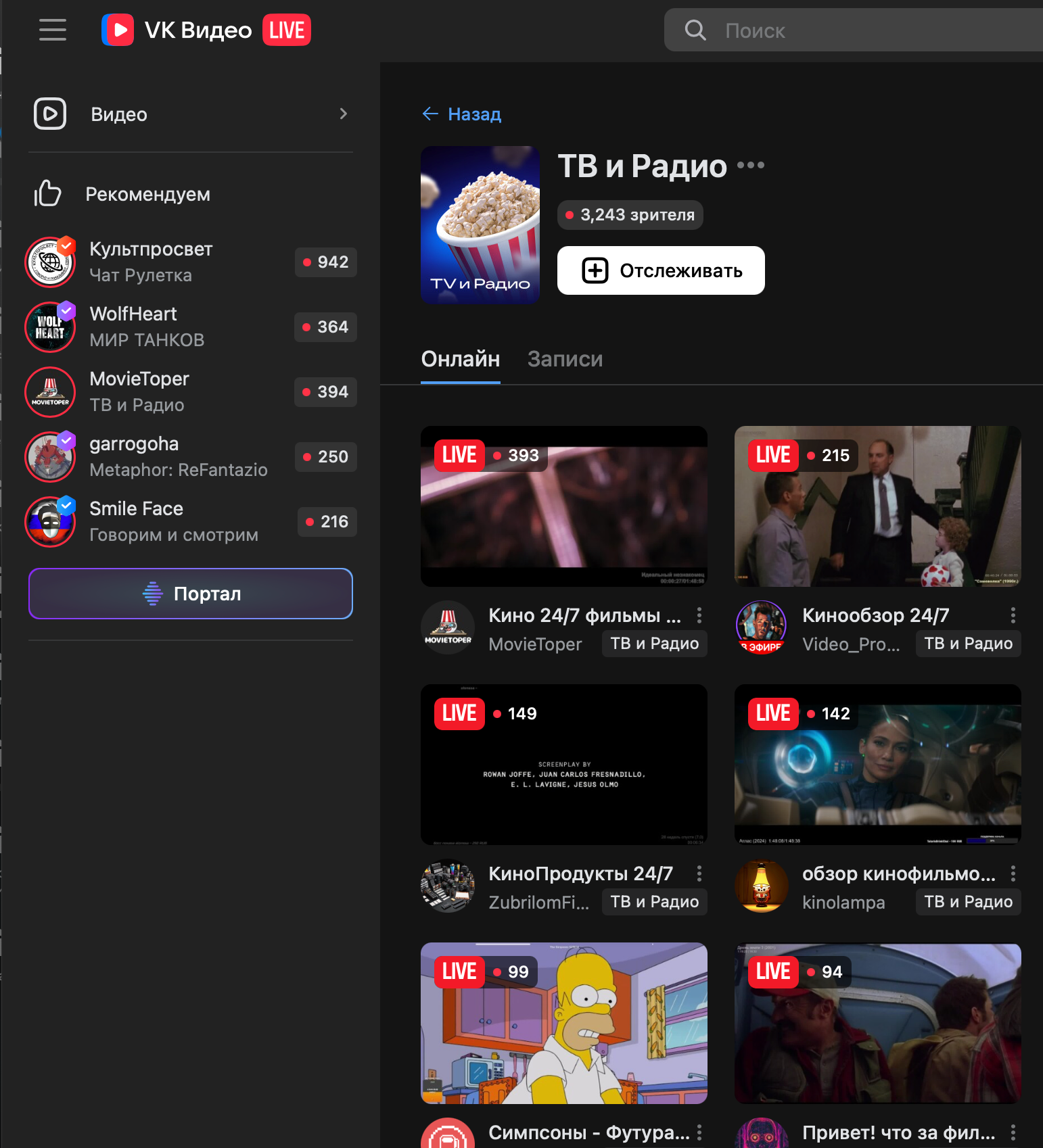1043x1148 pixels.
Task: Open the live stream thumbnail with 393 viewers
Action: click(x=564, y=506)
